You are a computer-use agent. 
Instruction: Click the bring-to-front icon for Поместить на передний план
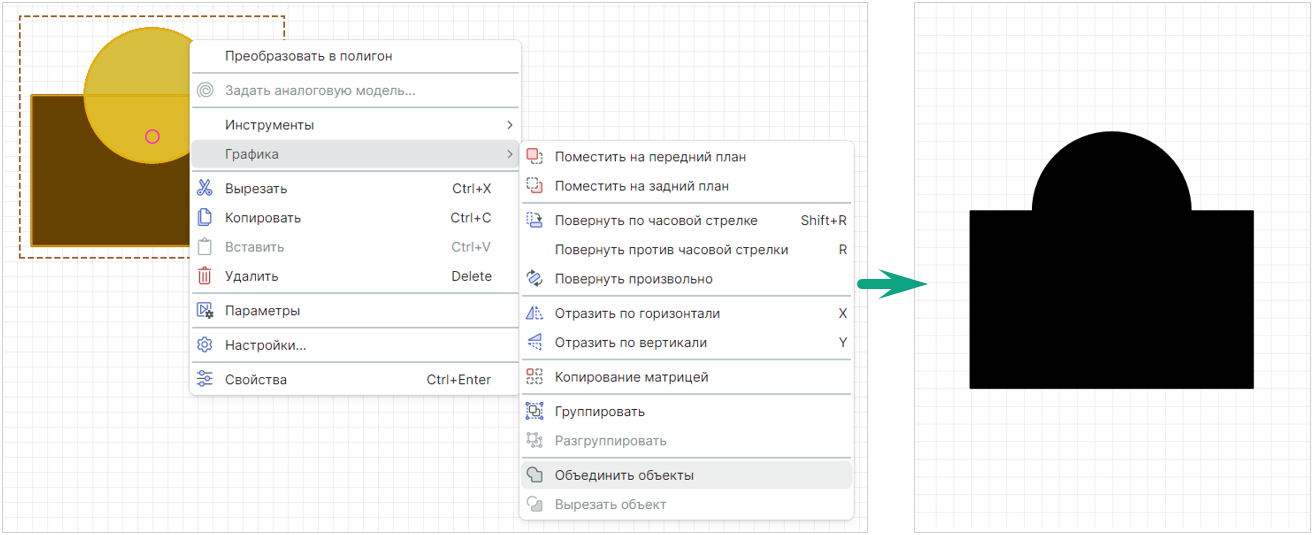click(x=534, y=156)
